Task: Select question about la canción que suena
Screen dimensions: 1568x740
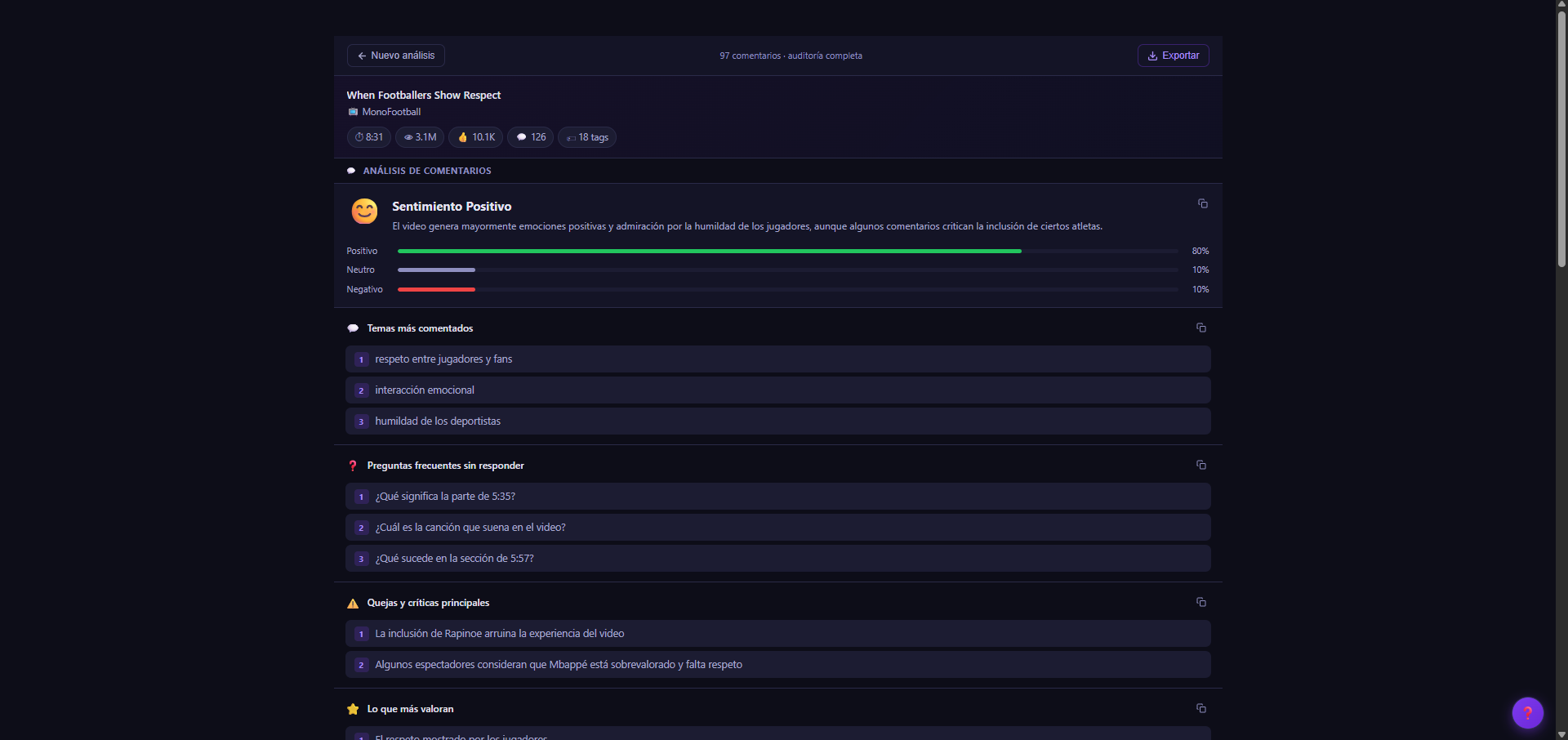Action: (777, 528)
